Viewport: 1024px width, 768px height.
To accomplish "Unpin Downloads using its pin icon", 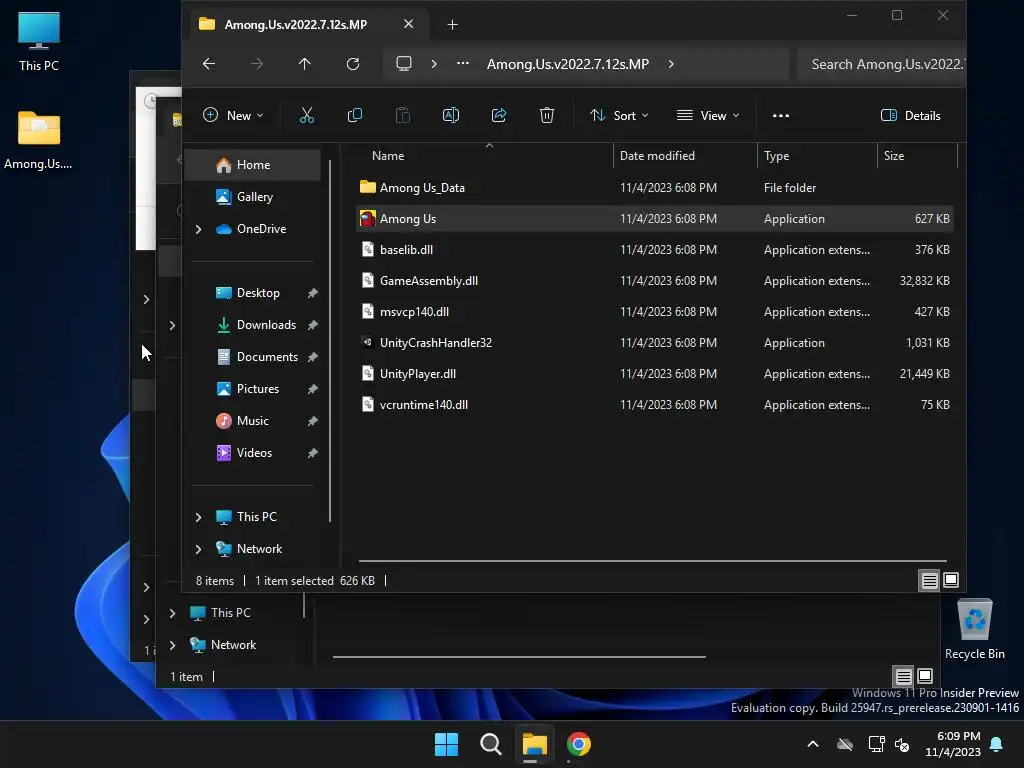I will point(313,325).
